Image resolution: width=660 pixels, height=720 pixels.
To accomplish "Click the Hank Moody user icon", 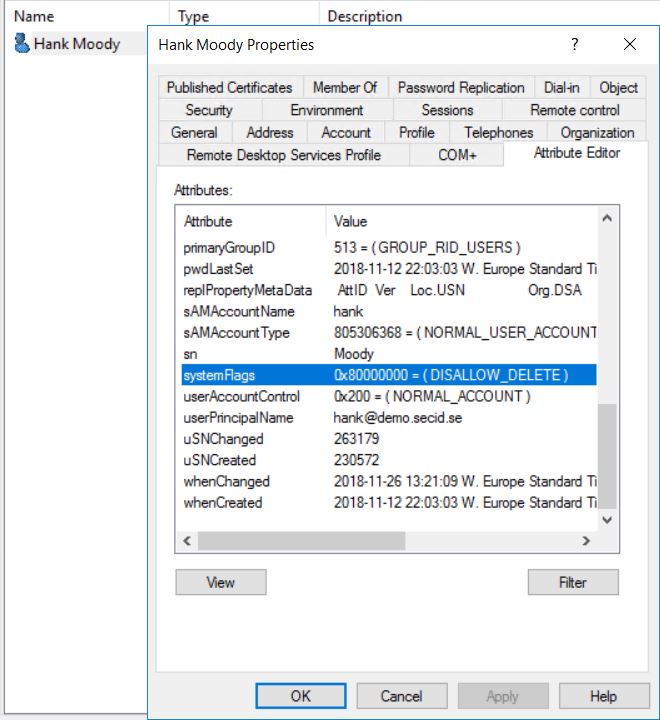I will (x=21, y=44).
